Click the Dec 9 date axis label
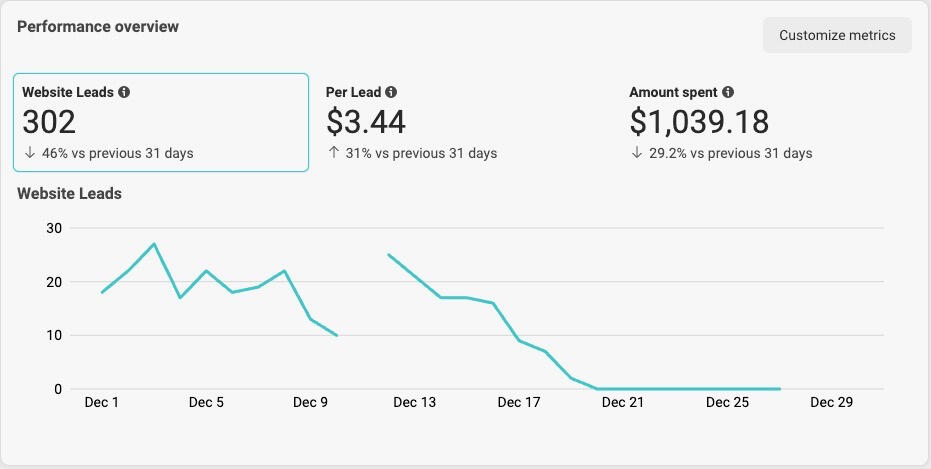The height and width of the screenshot is (469, 931). point(310,403)
